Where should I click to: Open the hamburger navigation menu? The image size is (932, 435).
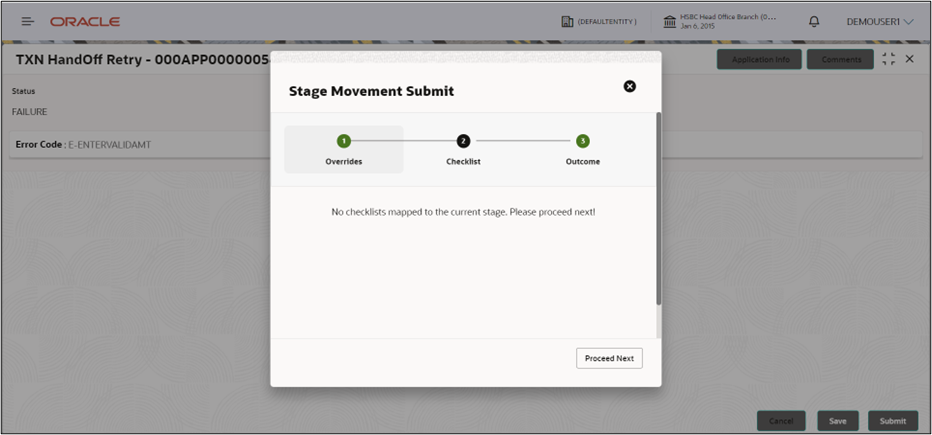tap(27, 21)
